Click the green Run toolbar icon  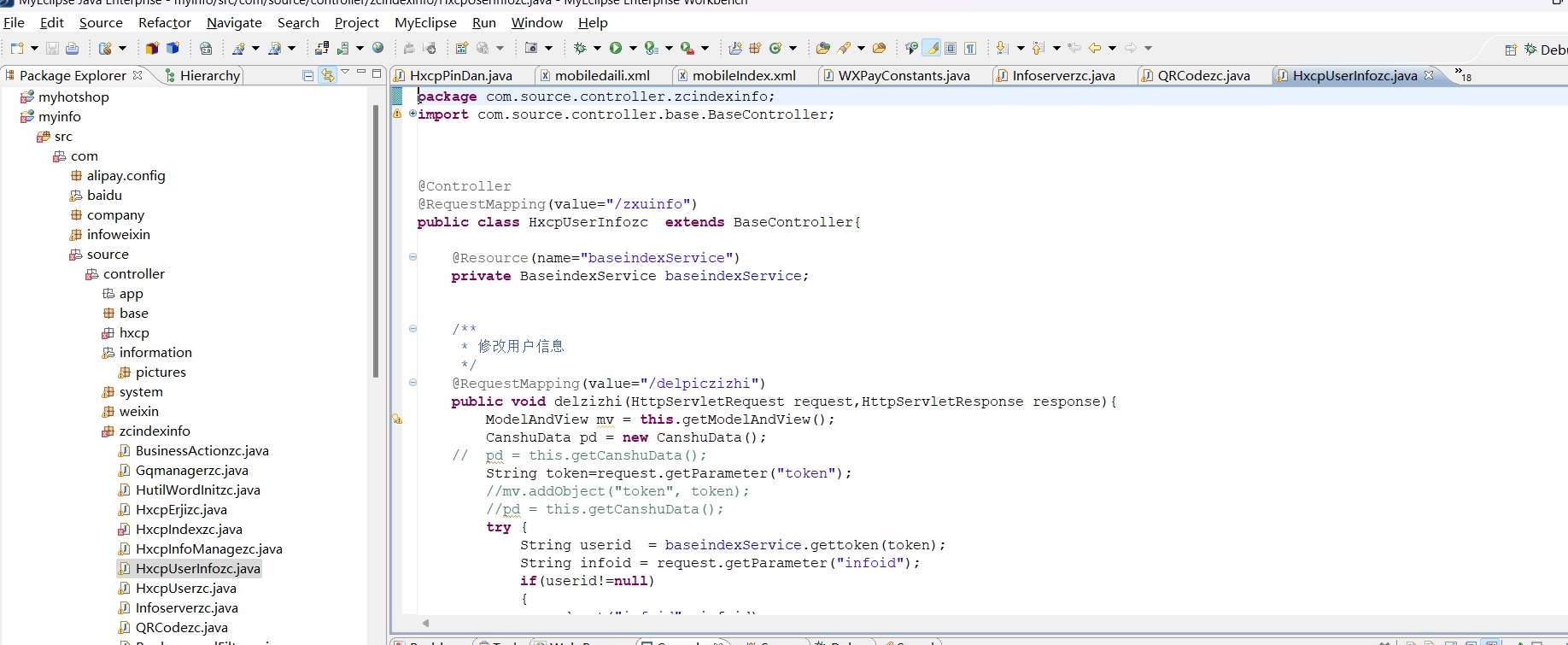pyautogui.click(x=616, y=49)
